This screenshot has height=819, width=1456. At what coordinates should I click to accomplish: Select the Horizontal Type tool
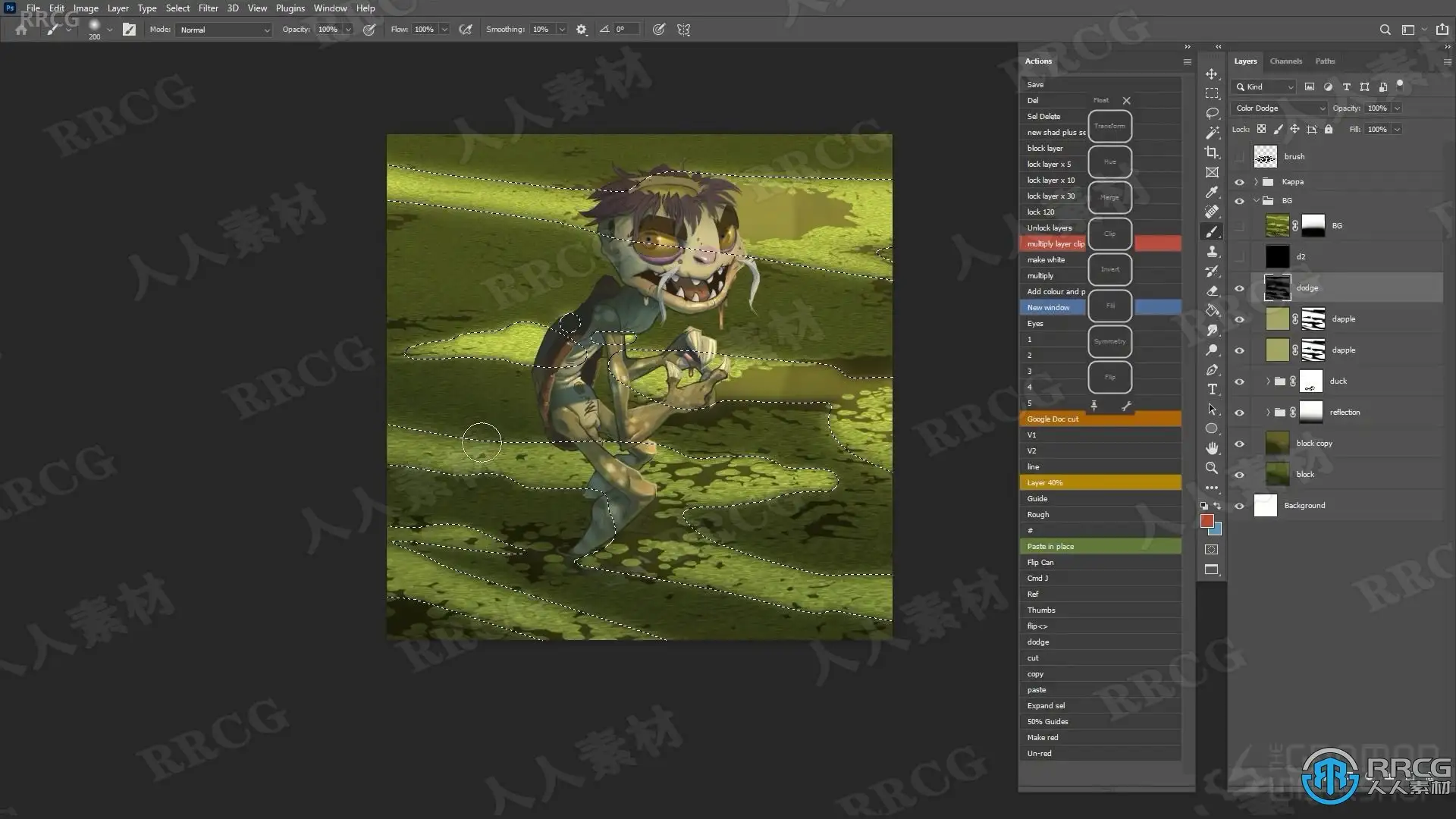pyautogui.click(x=1212, y=389)
